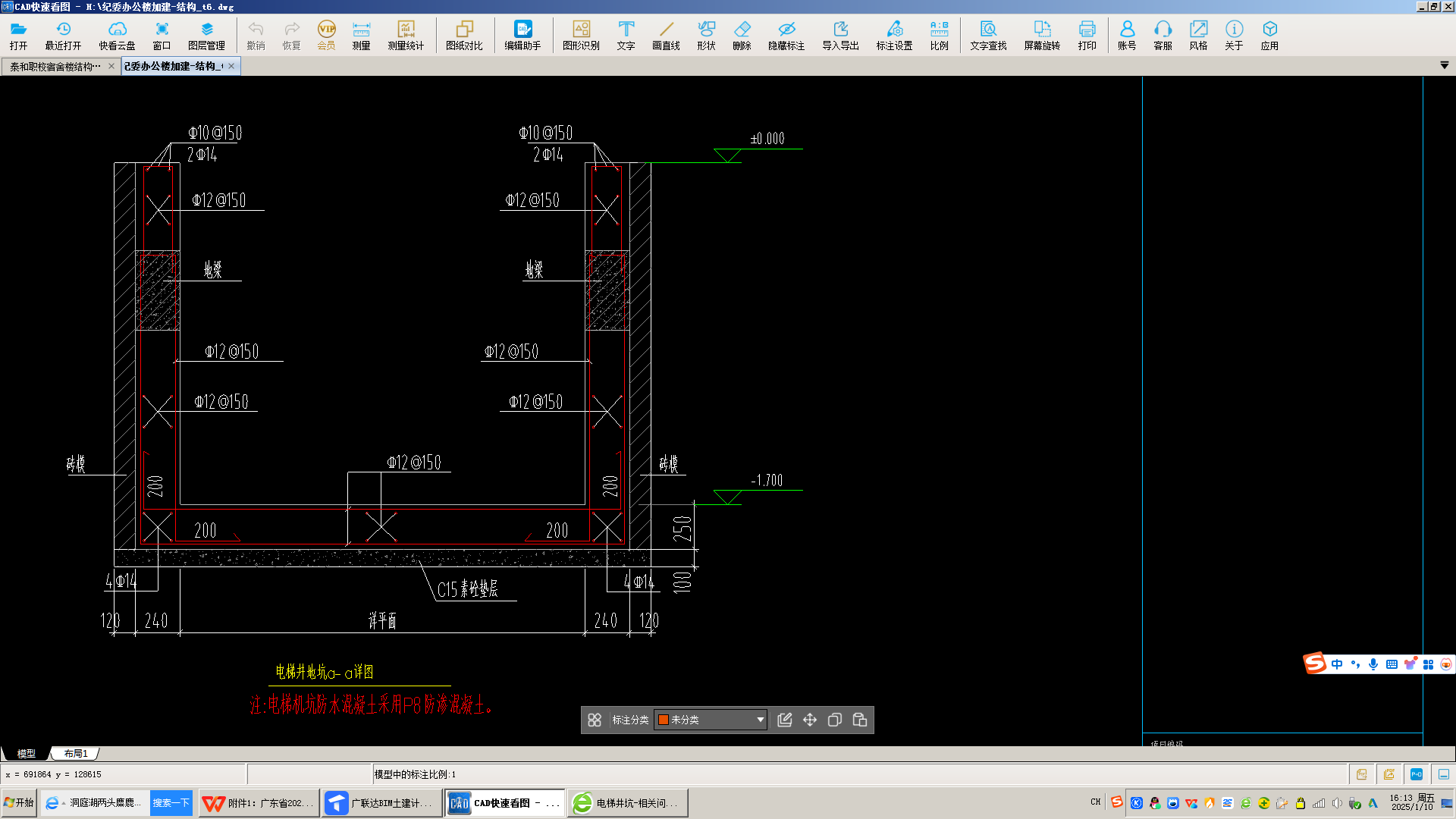The width and height of the screenshot is (1456, 819).
Task: Open 图层管理 layer manager
Action: click(206, 35)
